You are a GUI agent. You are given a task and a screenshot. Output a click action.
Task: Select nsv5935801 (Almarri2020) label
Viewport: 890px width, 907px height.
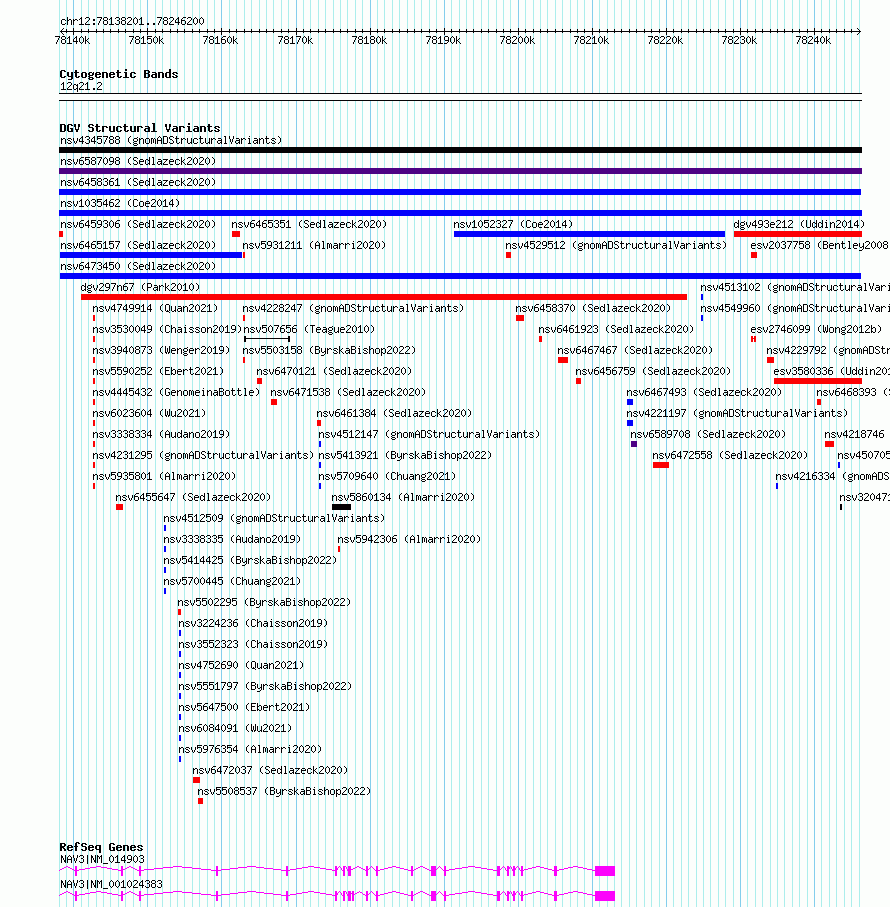[x=164, y=477]
